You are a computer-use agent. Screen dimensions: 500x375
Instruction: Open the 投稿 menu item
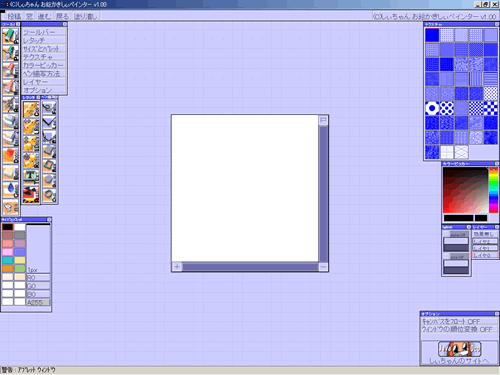click(x=15, y=16)
